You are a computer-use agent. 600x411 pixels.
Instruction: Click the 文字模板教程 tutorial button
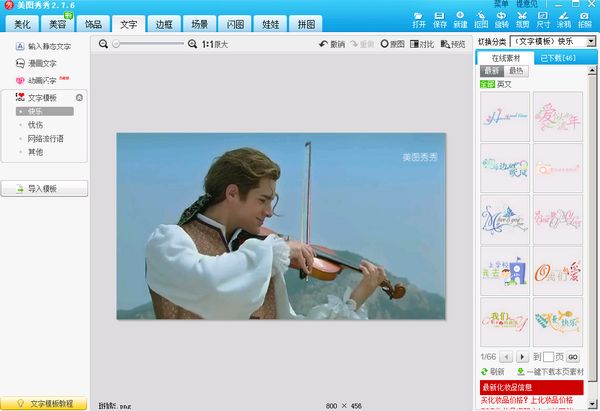44,403
